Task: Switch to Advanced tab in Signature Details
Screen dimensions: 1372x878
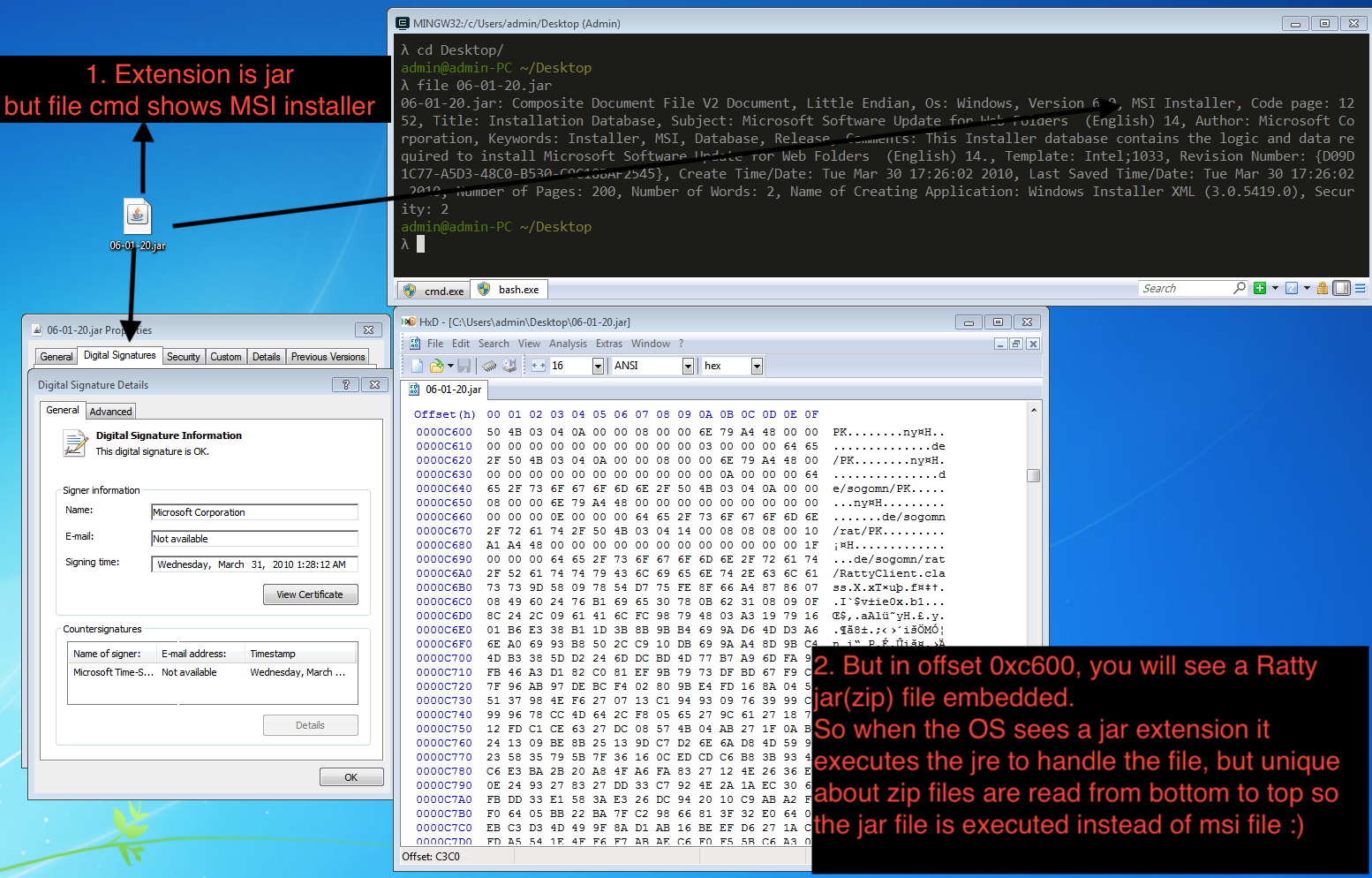Action: (111, 412)
